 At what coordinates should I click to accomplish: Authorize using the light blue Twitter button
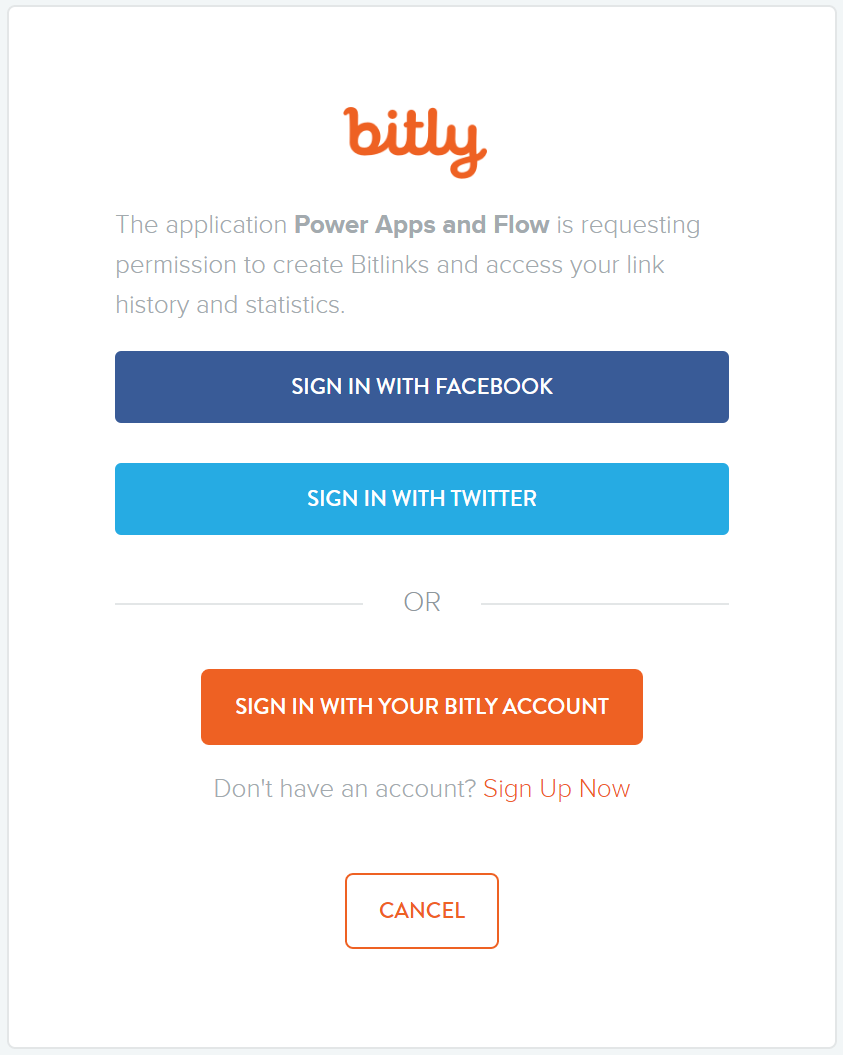click(421, 498)
